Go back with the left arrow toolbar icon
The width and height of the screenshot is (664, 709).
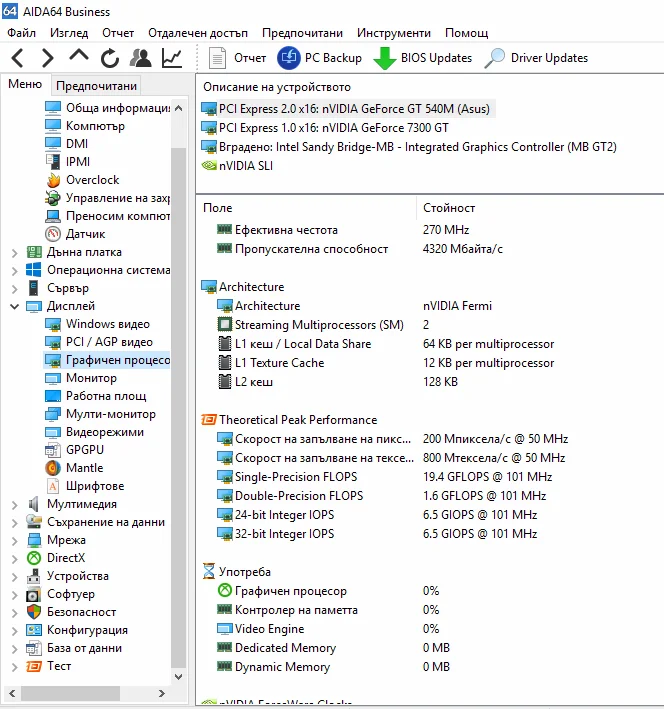[x=18, y=58]
